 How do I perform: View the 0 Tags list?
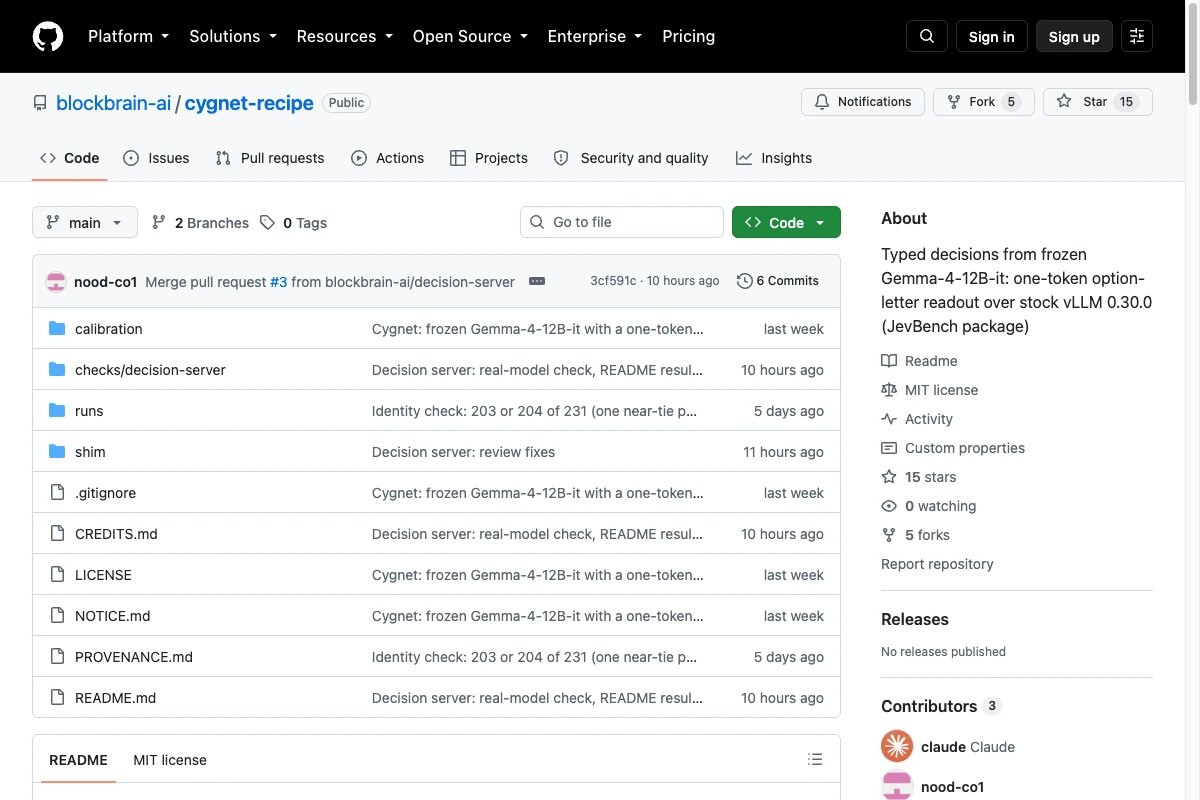(x=293, y=223)
